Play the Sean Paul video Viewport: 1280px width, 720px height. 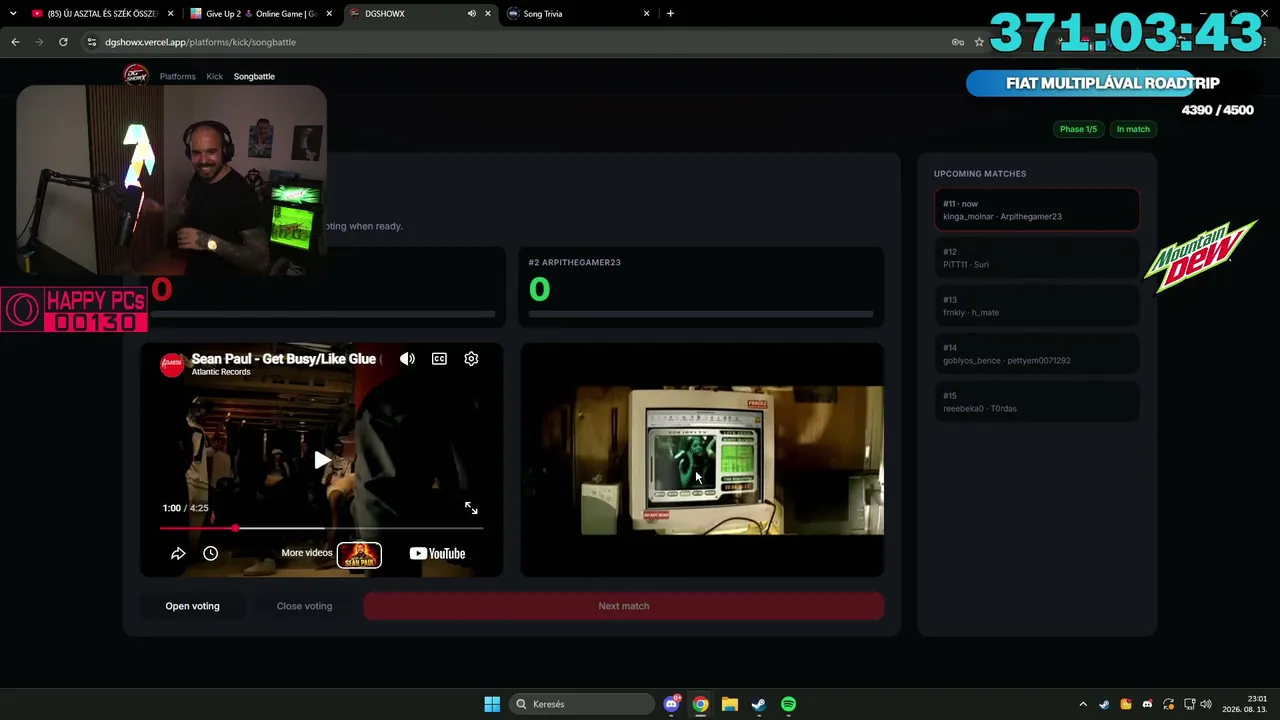point(321,460)
